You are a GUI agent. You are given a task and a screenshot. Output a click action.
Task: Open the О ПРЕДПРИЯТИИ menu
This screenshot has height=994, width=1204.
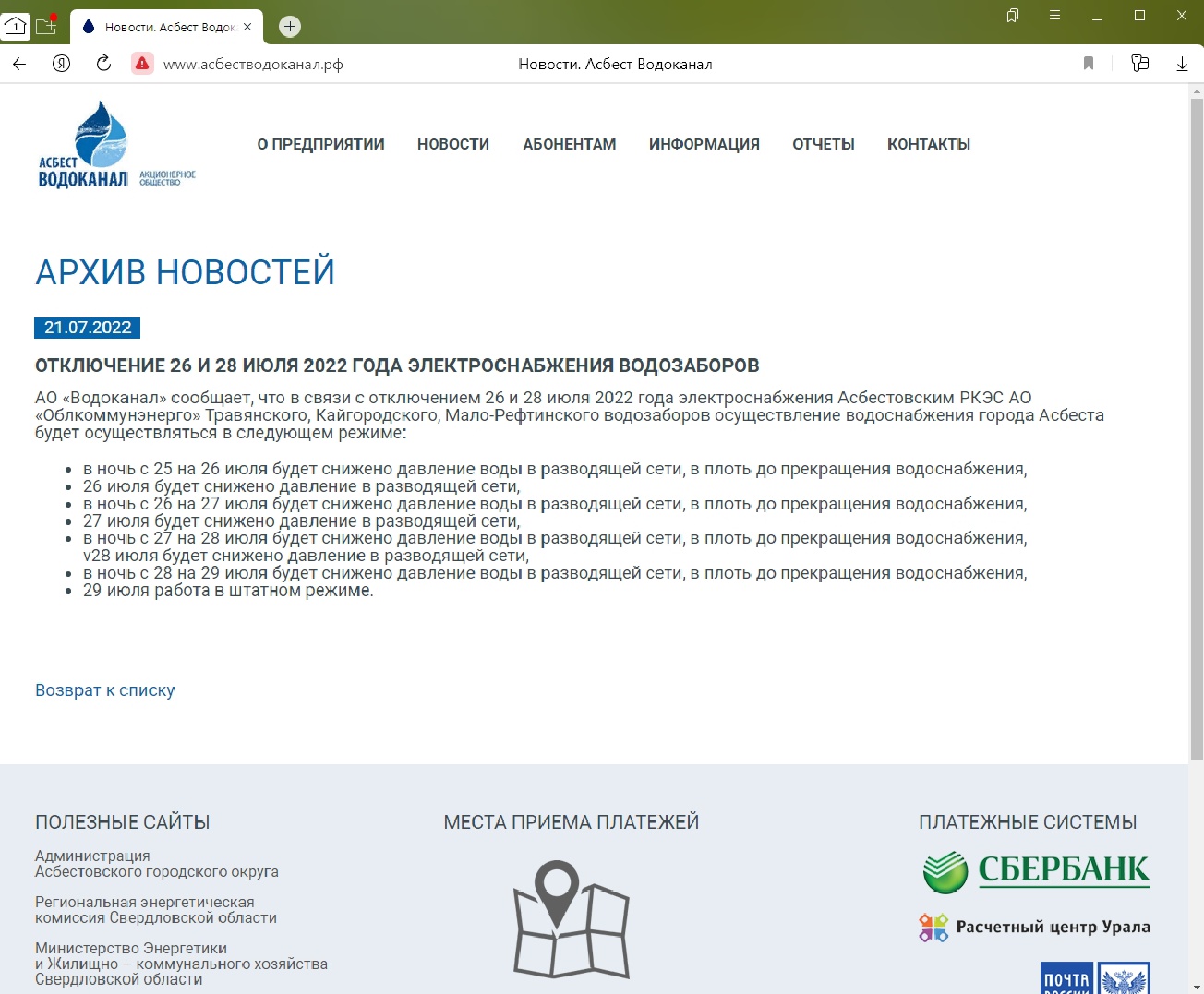pos(320,144)
